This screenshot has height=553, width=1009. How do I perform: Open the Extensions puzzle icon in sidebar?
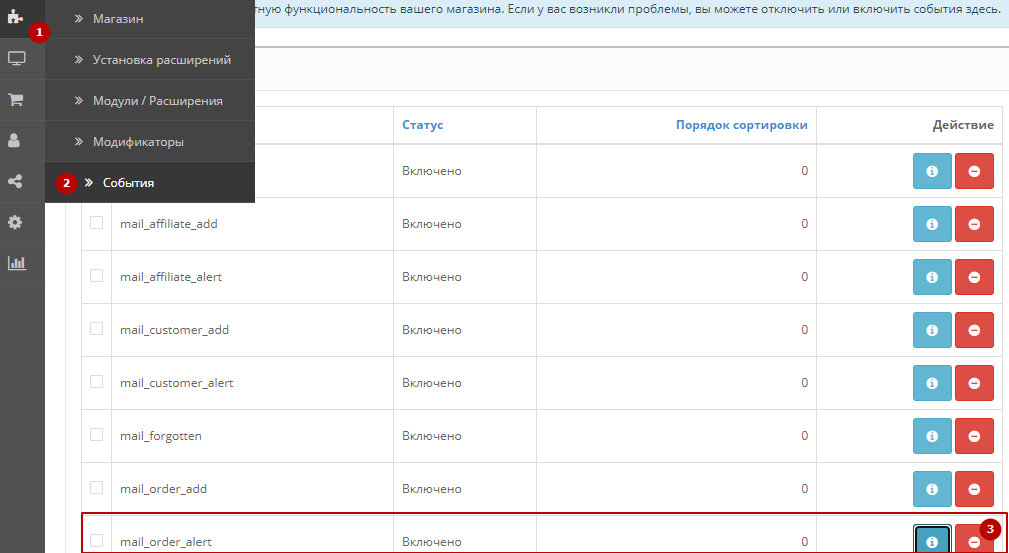tap(15, 17)
